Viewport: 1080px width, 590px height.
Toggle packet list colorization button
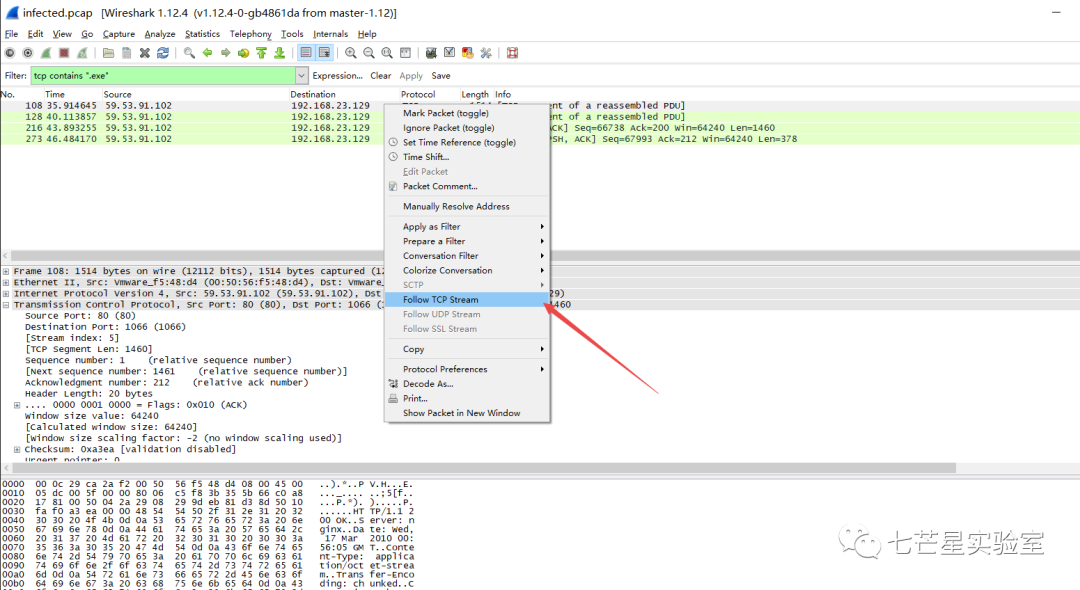(x=306, y=53)
